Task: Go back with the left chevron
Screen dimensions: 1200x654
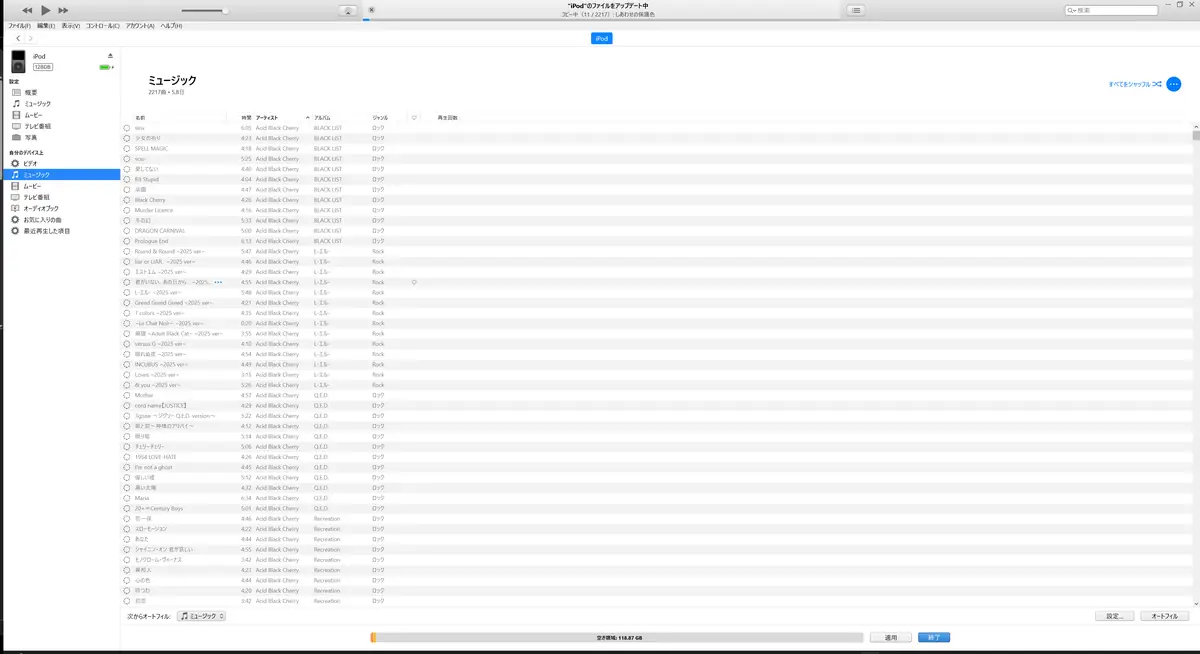Action: (x=18, y=38)
